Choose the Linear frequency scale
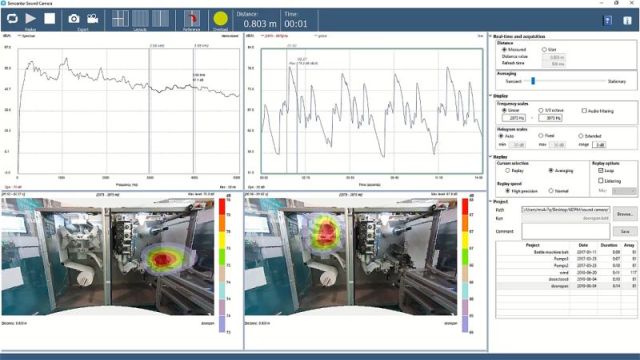 point(504,110)
